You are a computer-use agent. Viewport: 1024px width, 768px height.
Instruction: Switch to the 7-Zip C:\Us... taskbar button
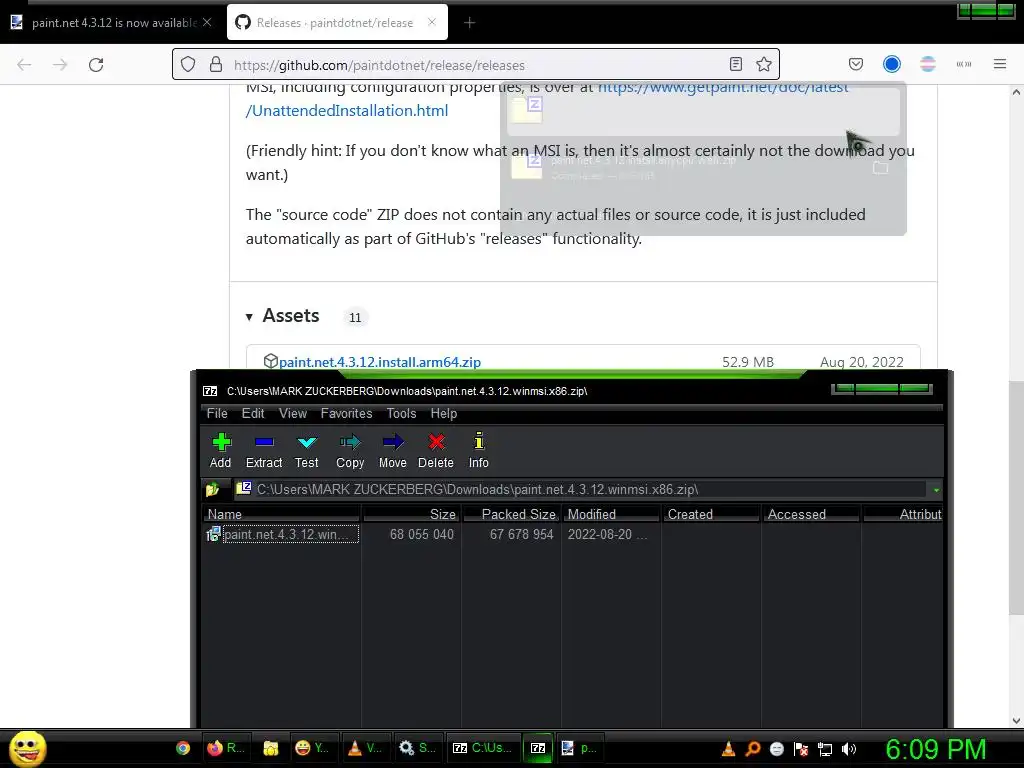(x=482, y=748)
